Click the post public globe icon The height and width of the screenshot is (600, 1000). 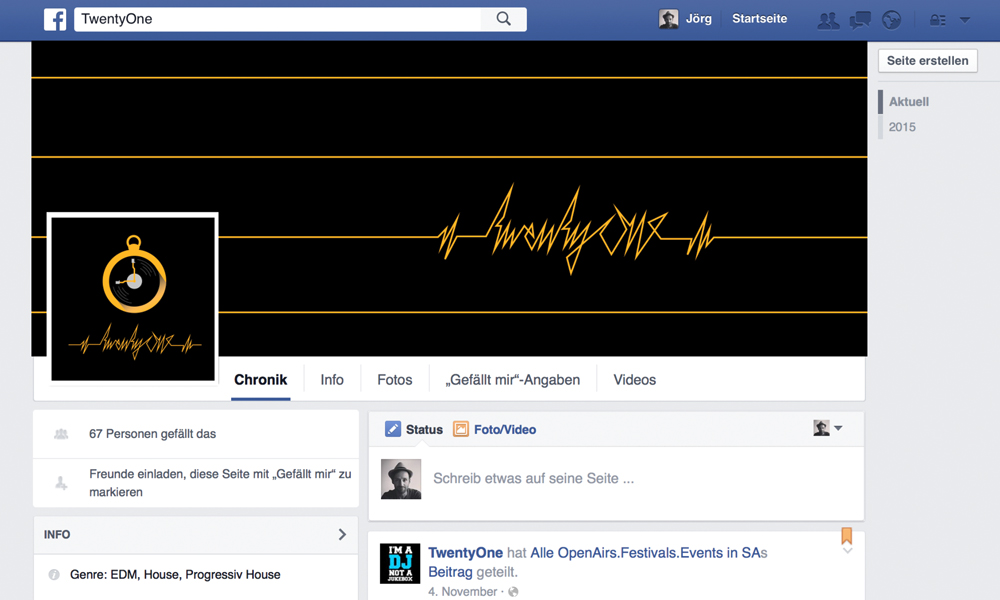513,592
